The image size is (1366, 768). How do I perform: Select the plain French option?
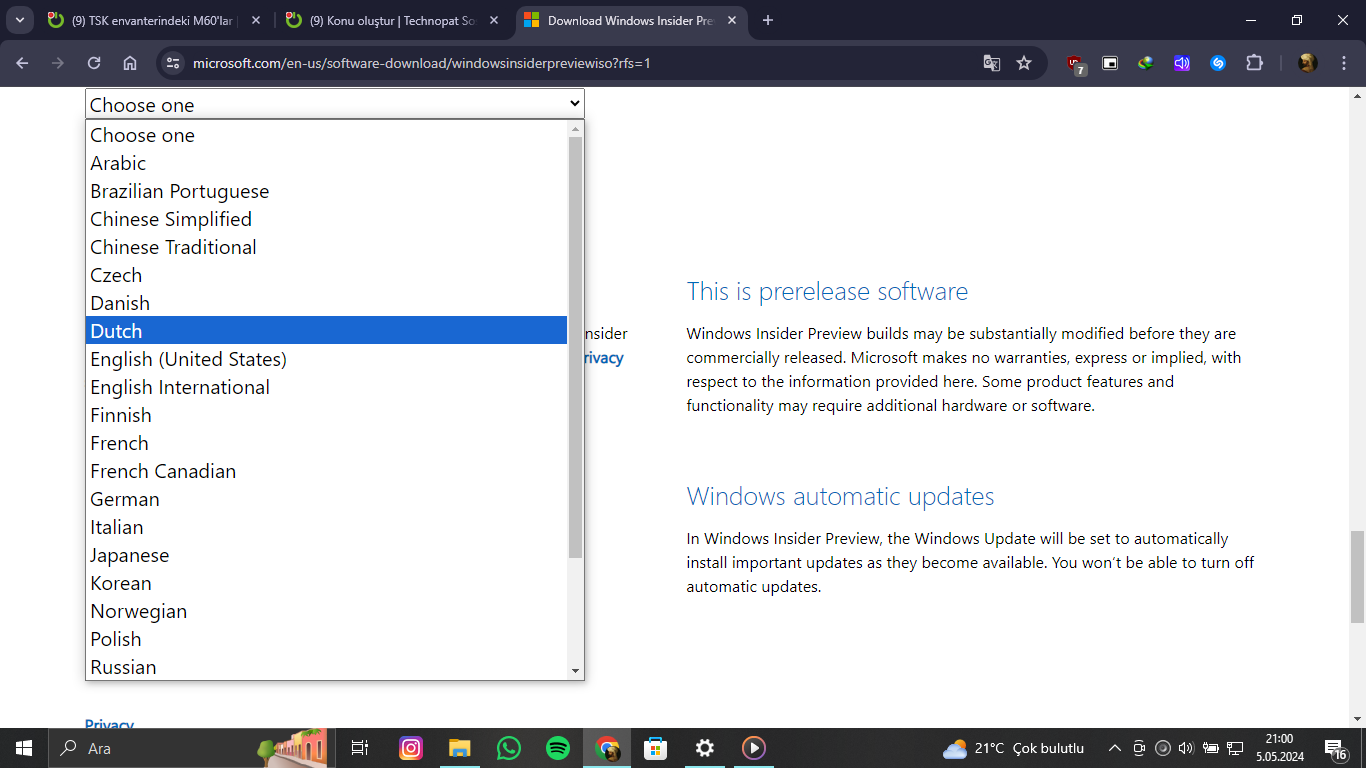pos(326,443)
